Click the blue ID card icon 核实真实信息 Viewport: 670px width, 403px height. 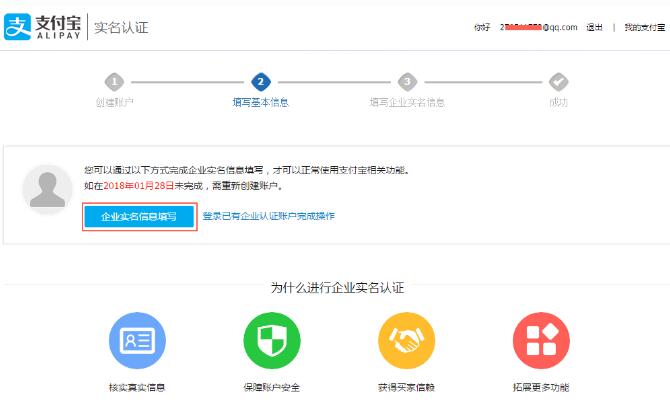pos(137,341)
